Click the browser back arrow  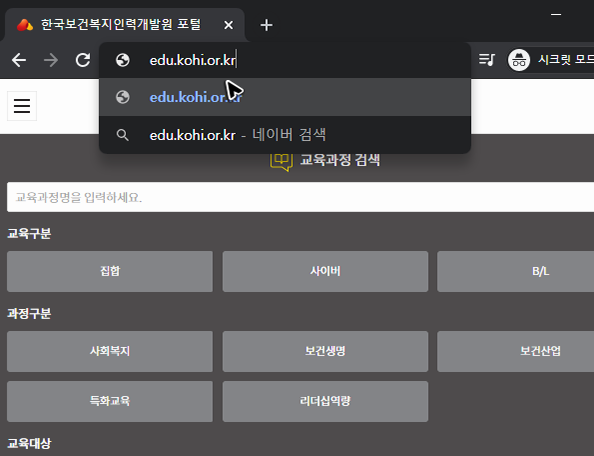tap(19, 60)
